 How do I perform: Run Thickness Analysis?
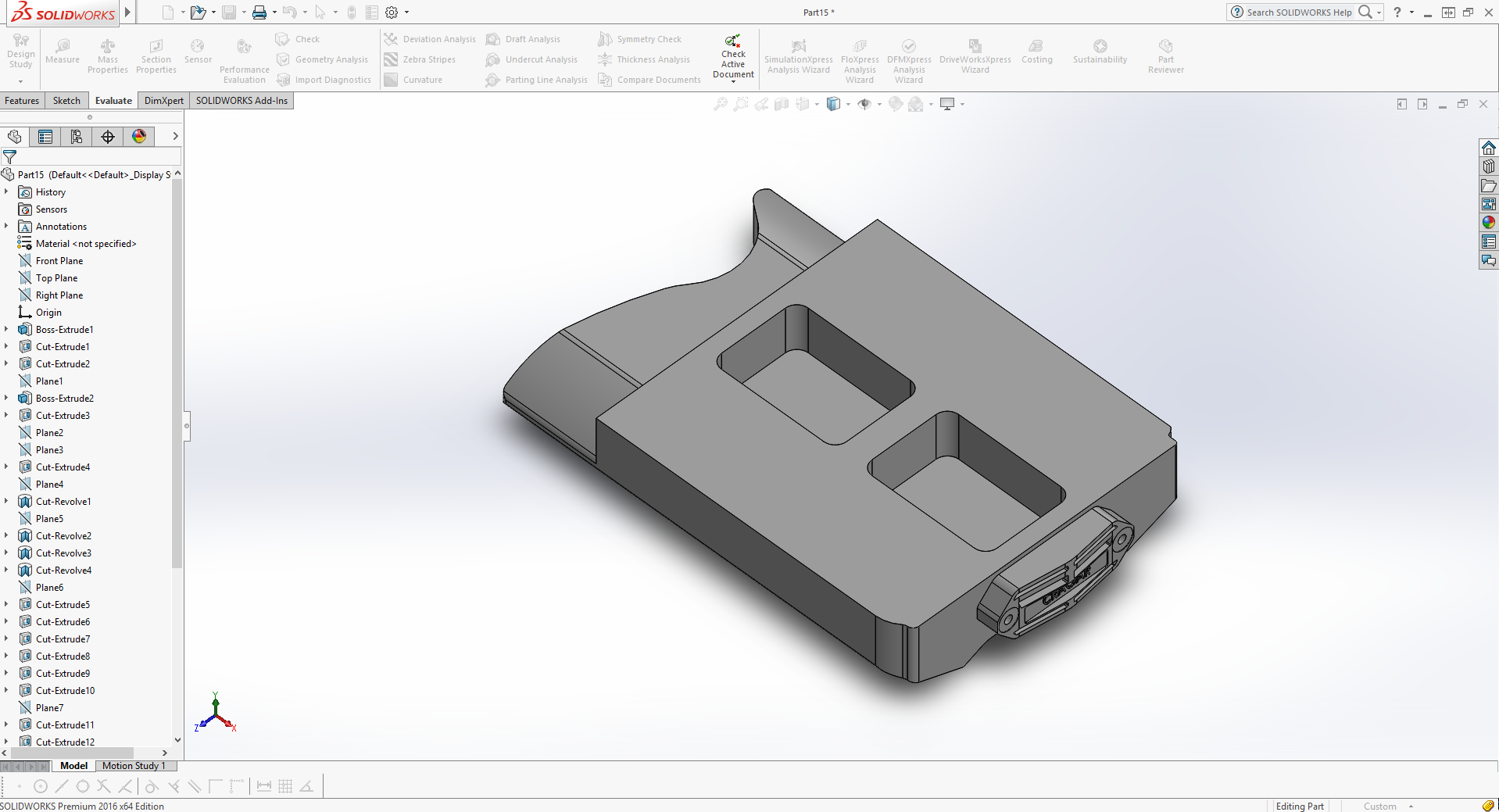644,59
